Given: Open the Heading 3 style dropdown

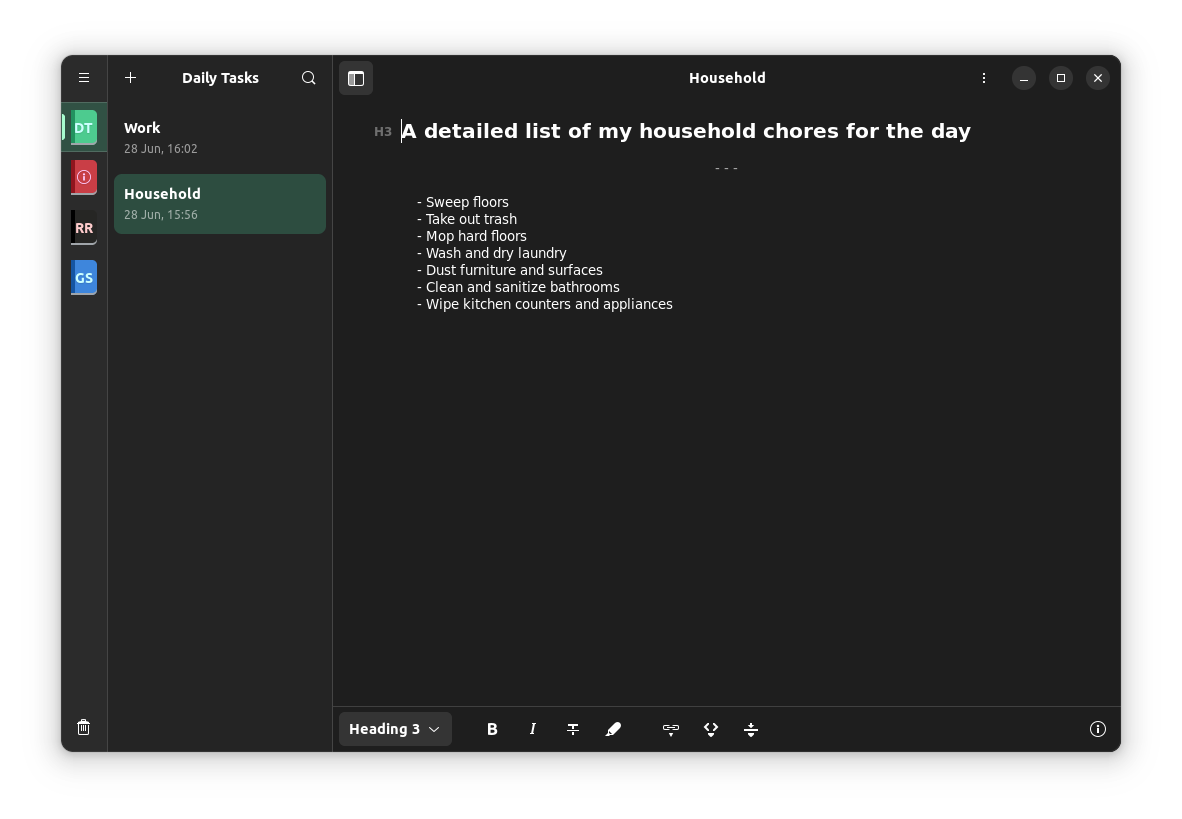Looking at the screenshot, I should pyautogui.click(x=395, y=729).
